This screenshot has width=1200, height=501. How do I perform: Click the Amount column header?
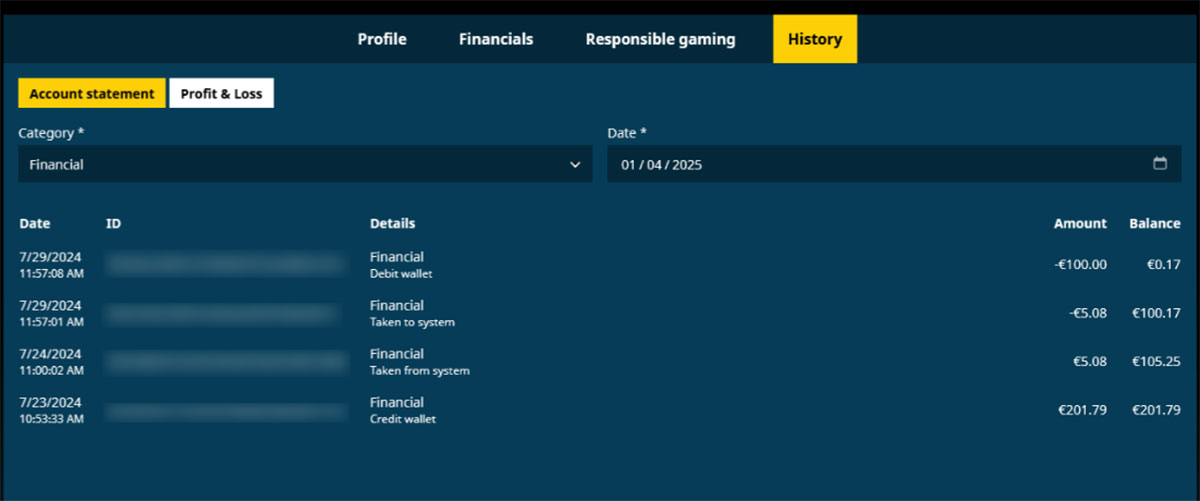1080,224
